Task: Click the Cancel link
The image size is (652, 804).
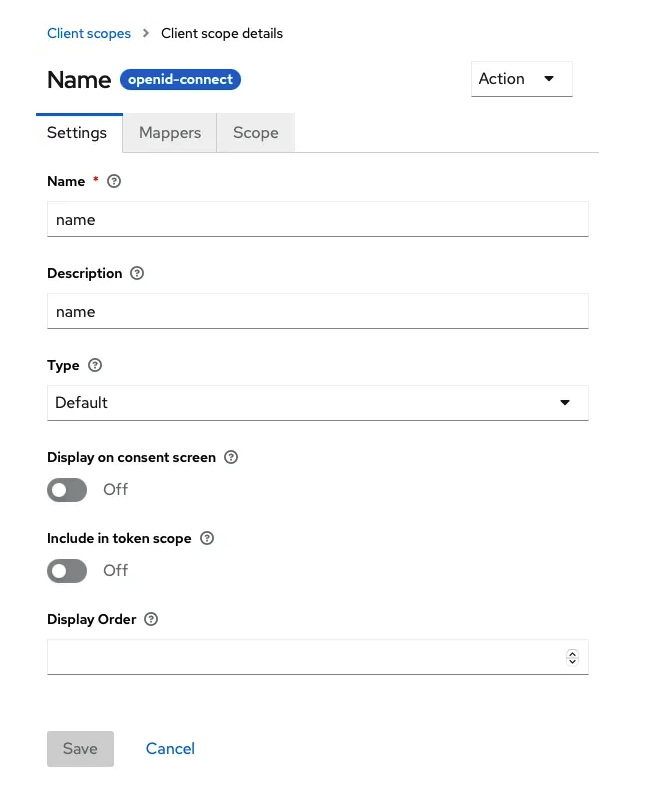Action: [170, 749]
